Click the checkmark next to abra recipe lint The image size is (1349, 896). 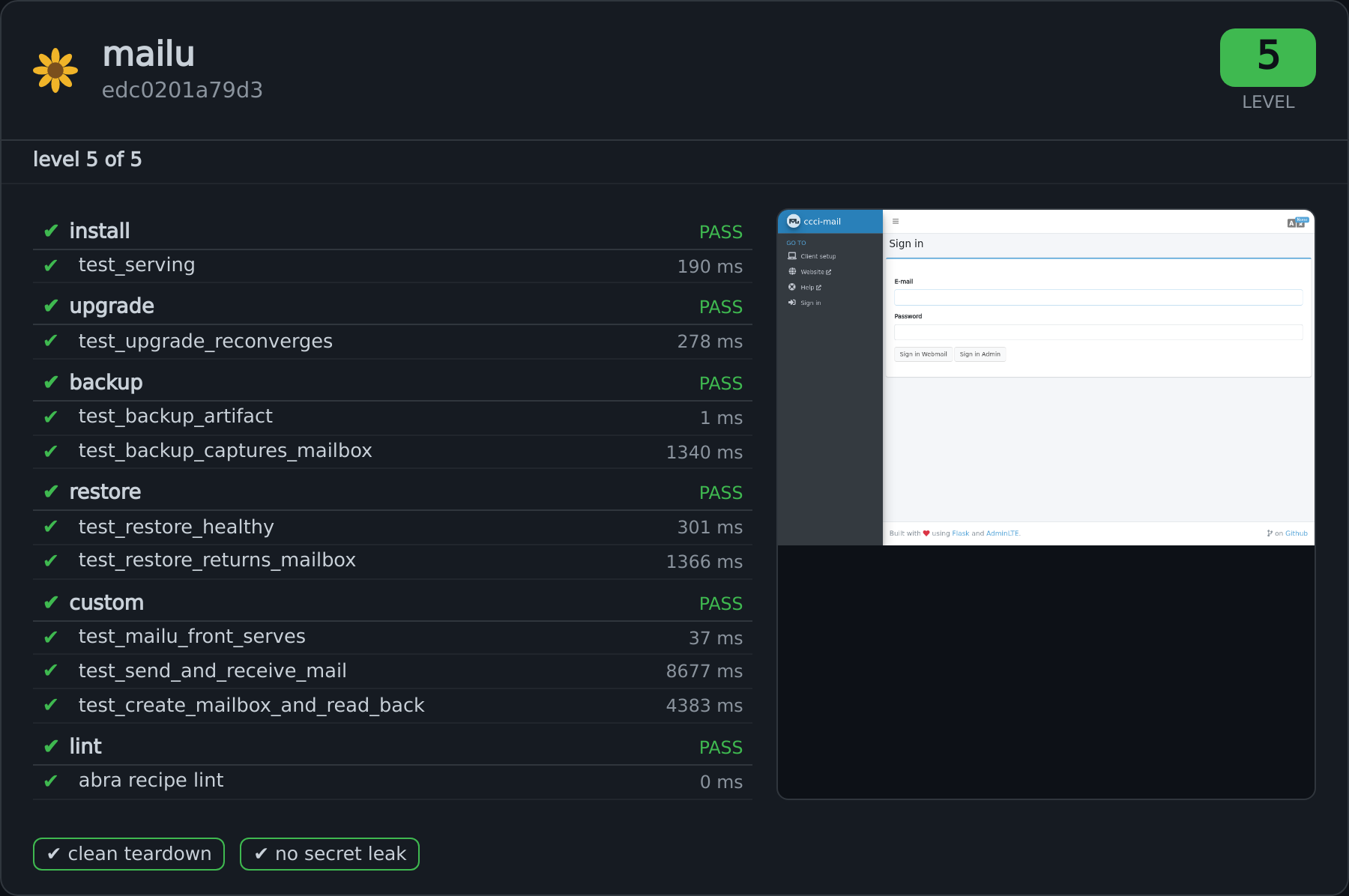pyautogui.click(x=51, y=781)
